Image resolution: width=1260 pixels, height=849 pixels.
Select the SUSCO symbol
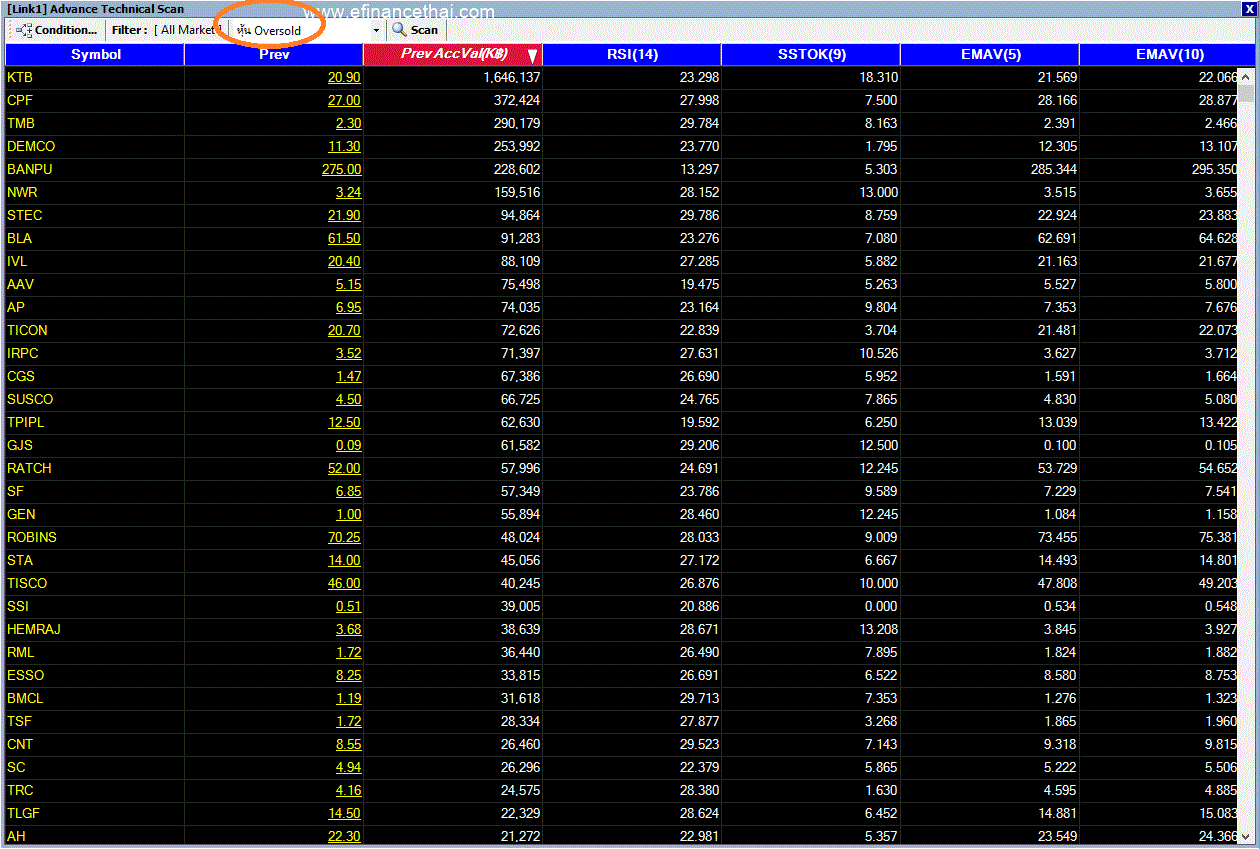(30, 399)
